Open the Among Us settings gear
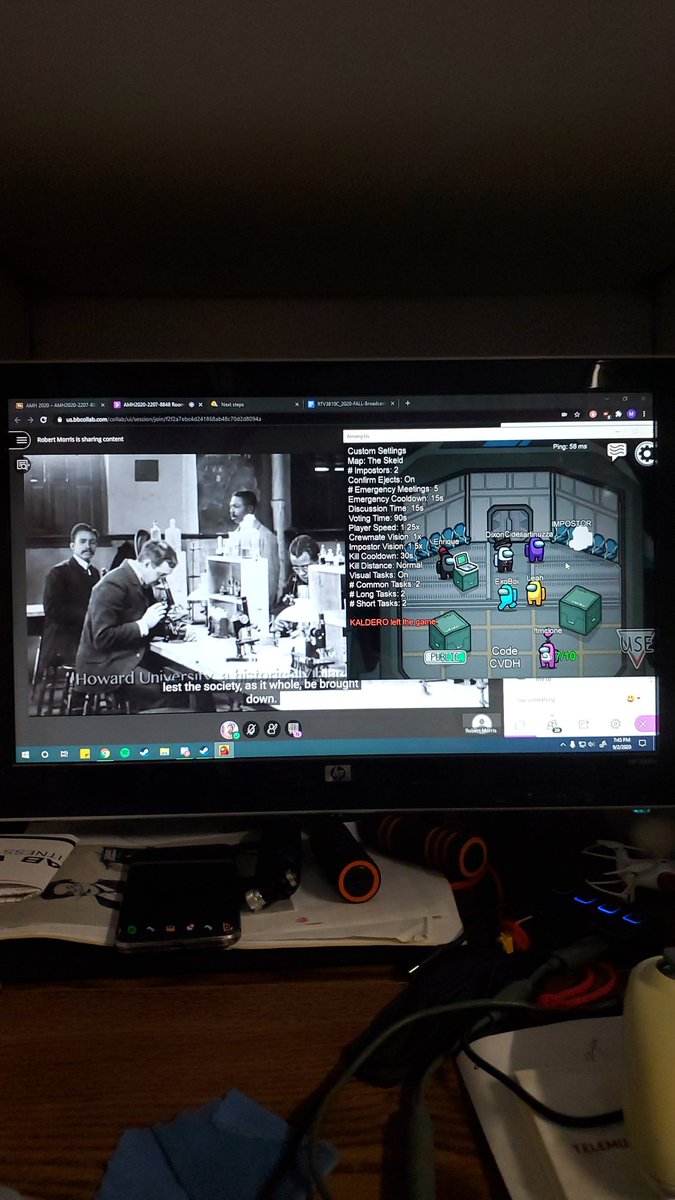 (646, 454)
